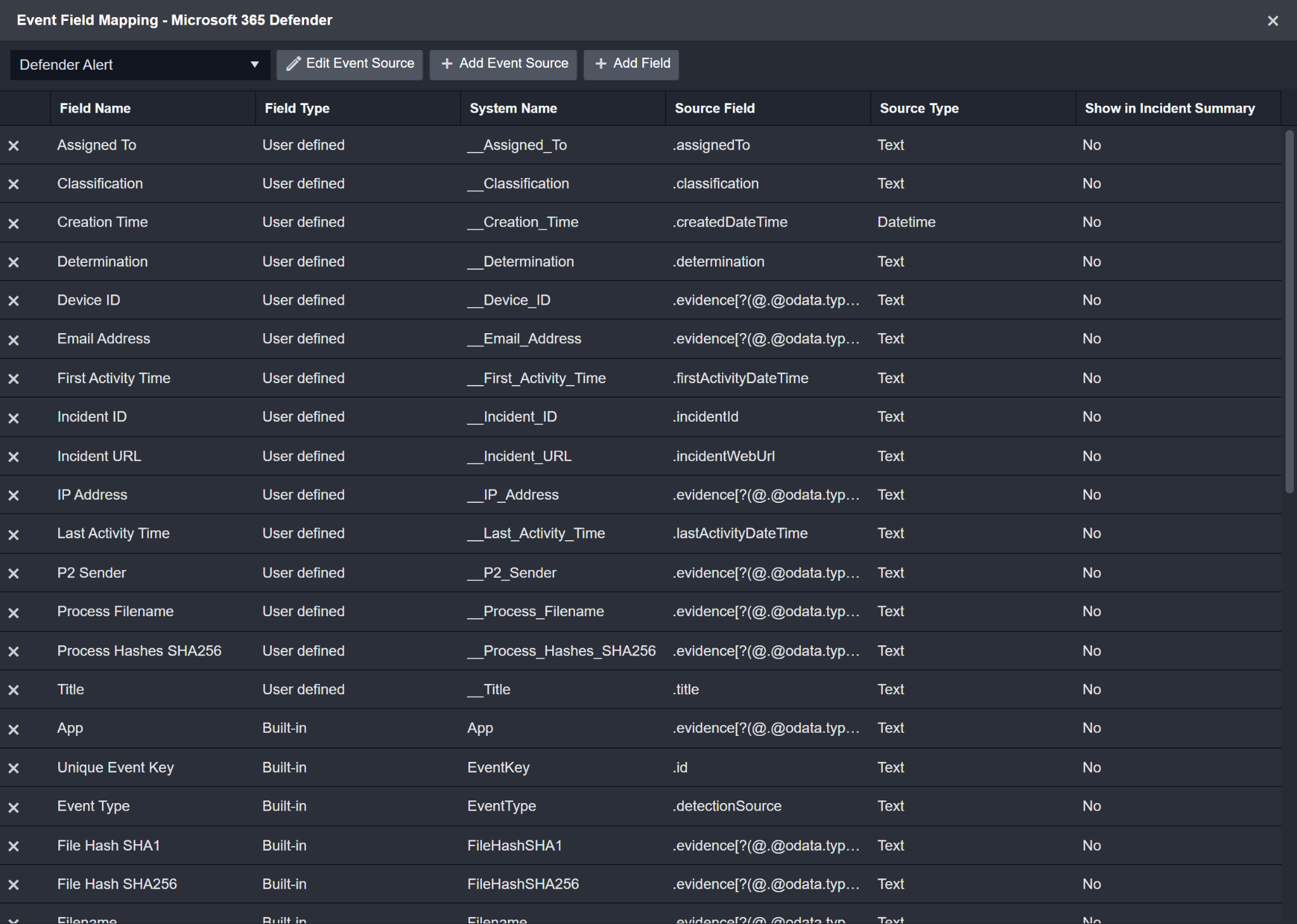1297x924 pixels.
Task: Delete the Event Type field row
Action: 13,807
